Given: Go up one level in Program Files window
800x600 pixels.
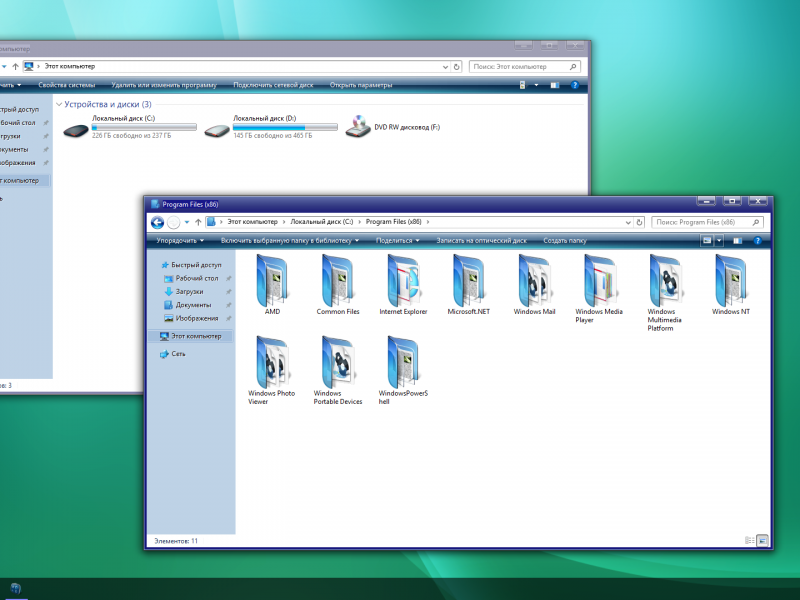Looking at the screenshot, I should pos(198,222).
